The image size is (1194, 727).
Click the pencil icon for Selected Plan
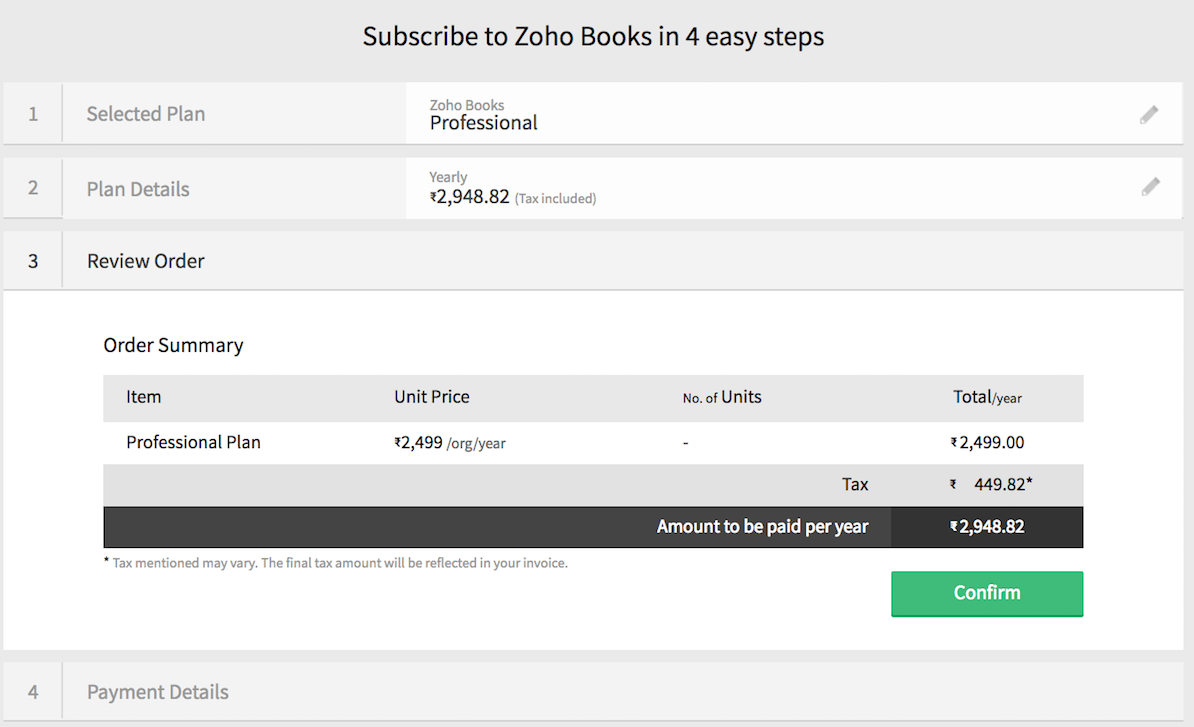click(x=1149, y=115)
